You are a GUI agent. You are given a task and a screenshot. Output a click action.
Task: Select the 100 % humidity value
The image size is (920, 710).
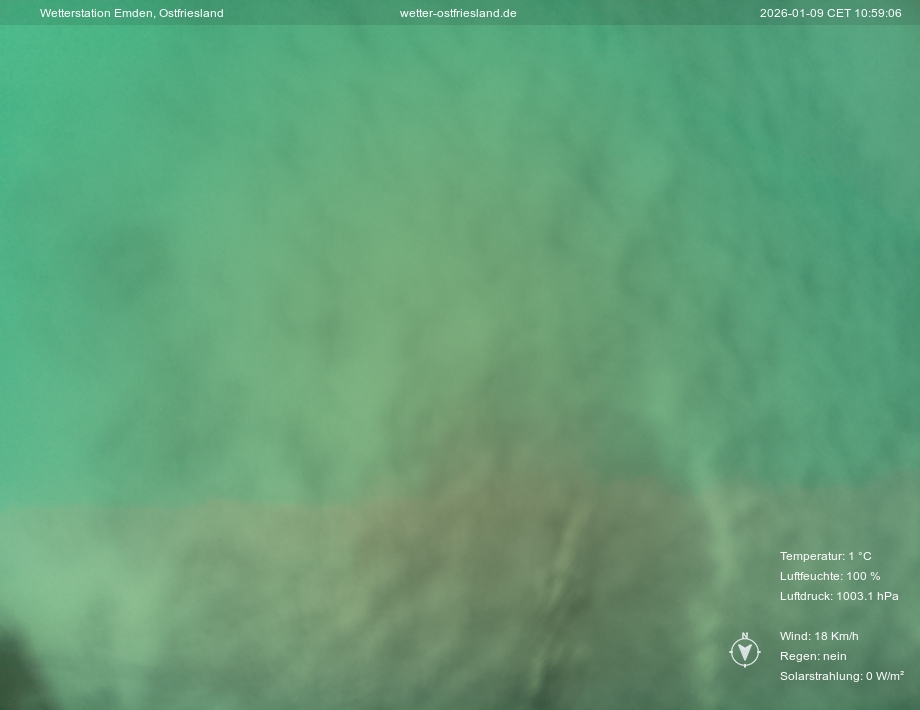[863, 576]
